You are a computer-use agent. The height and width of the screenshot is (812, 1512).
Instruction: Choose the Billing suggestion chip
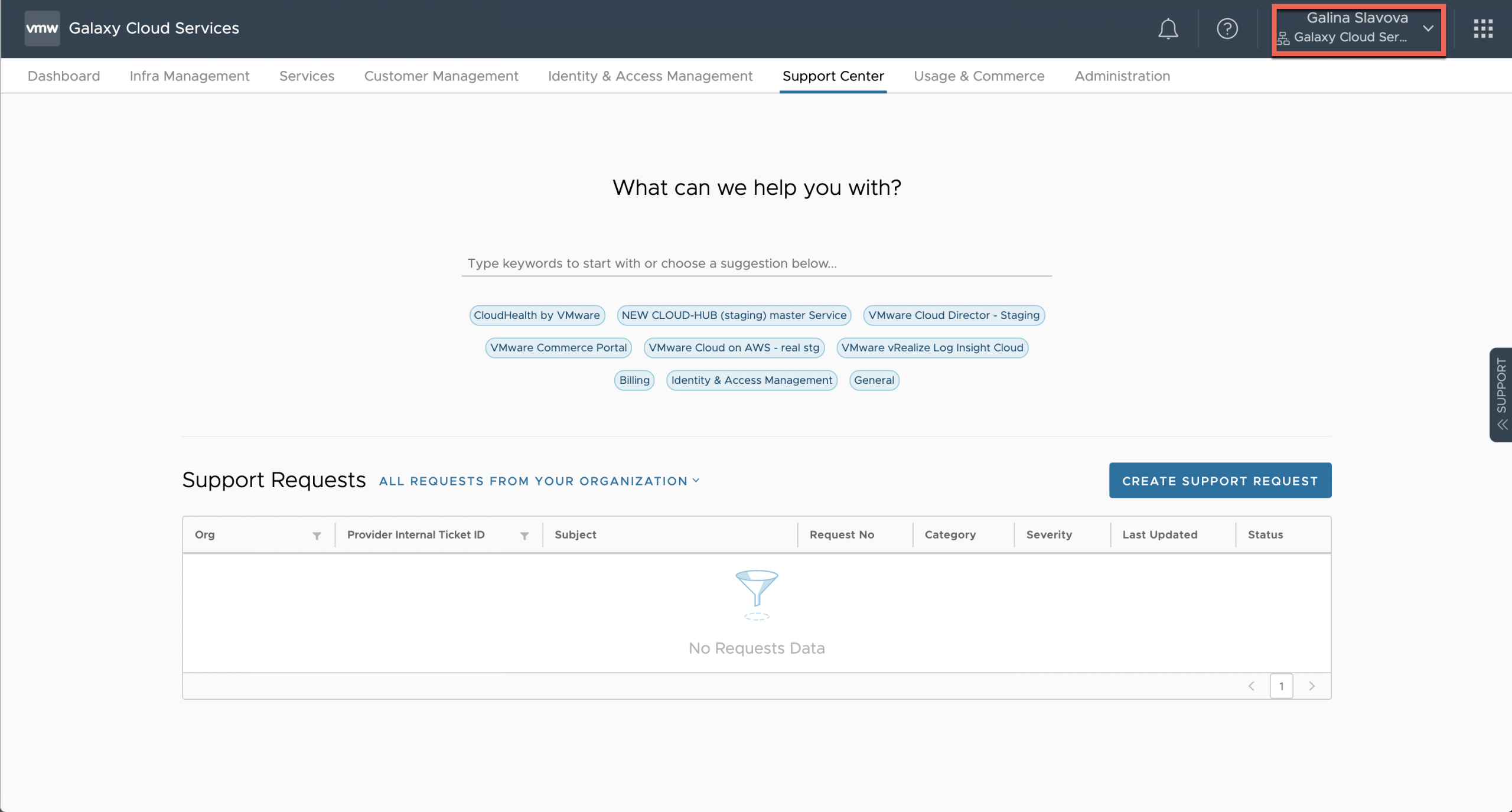coord(634,380)
